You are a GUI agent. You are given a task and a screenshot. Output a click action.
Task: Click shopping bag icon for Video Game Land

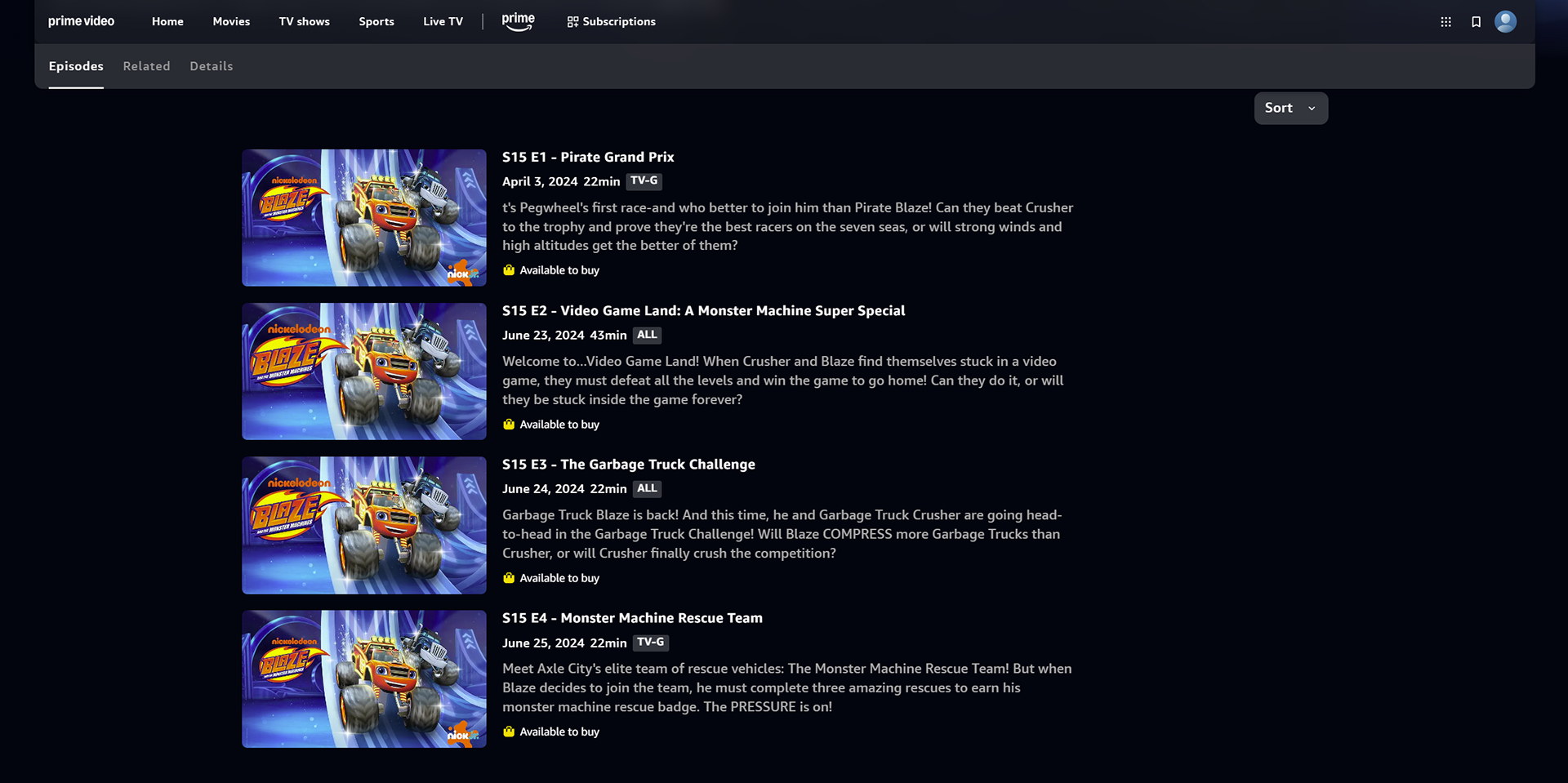pyautogui.click(x=509, y=425)
